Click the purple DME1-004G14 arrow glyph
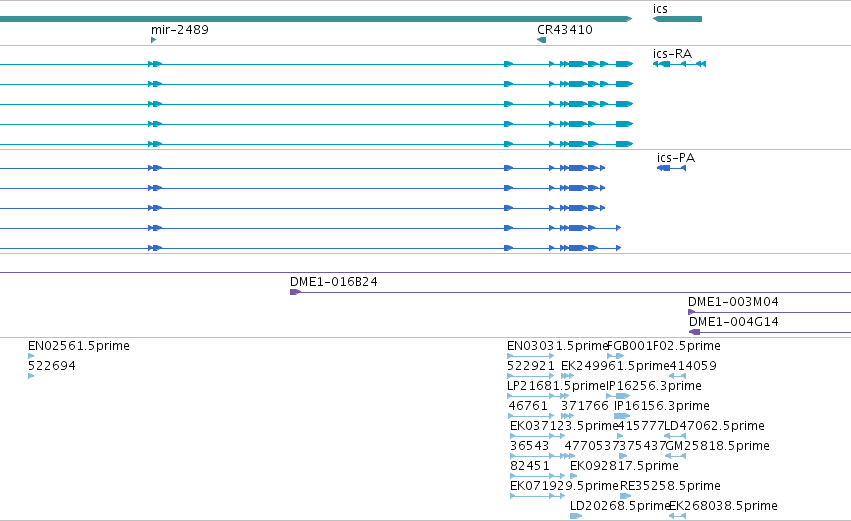851x521 pixels. pyautogui.click(x=694, y=332)
